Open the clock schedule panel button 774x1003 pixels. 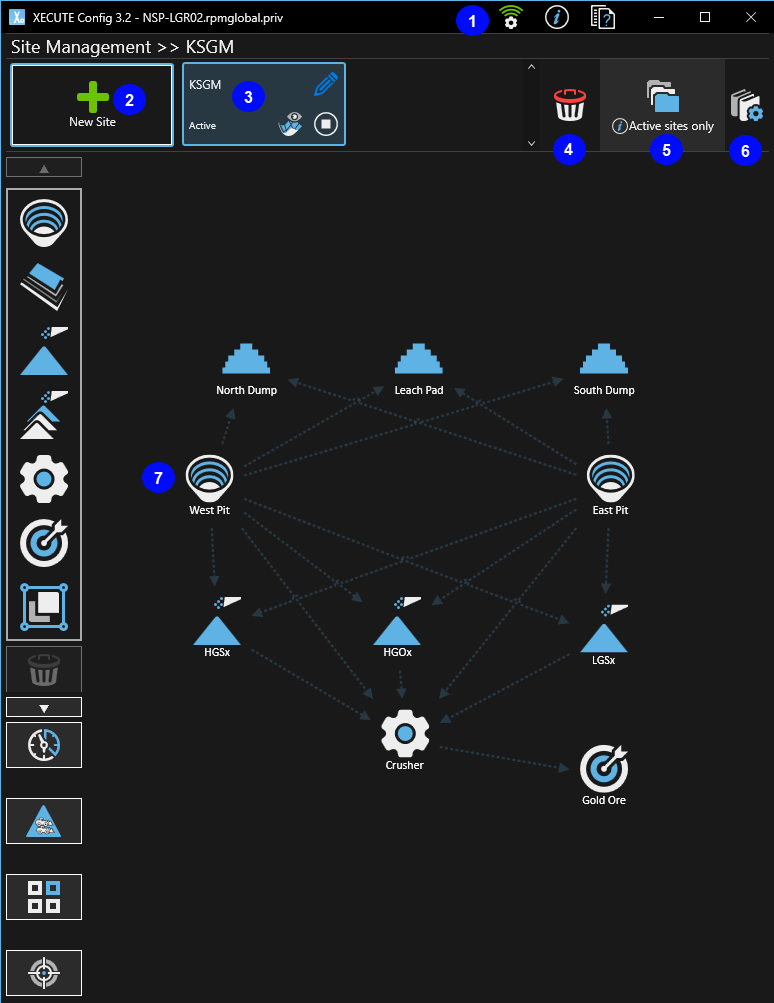point(44,745)
